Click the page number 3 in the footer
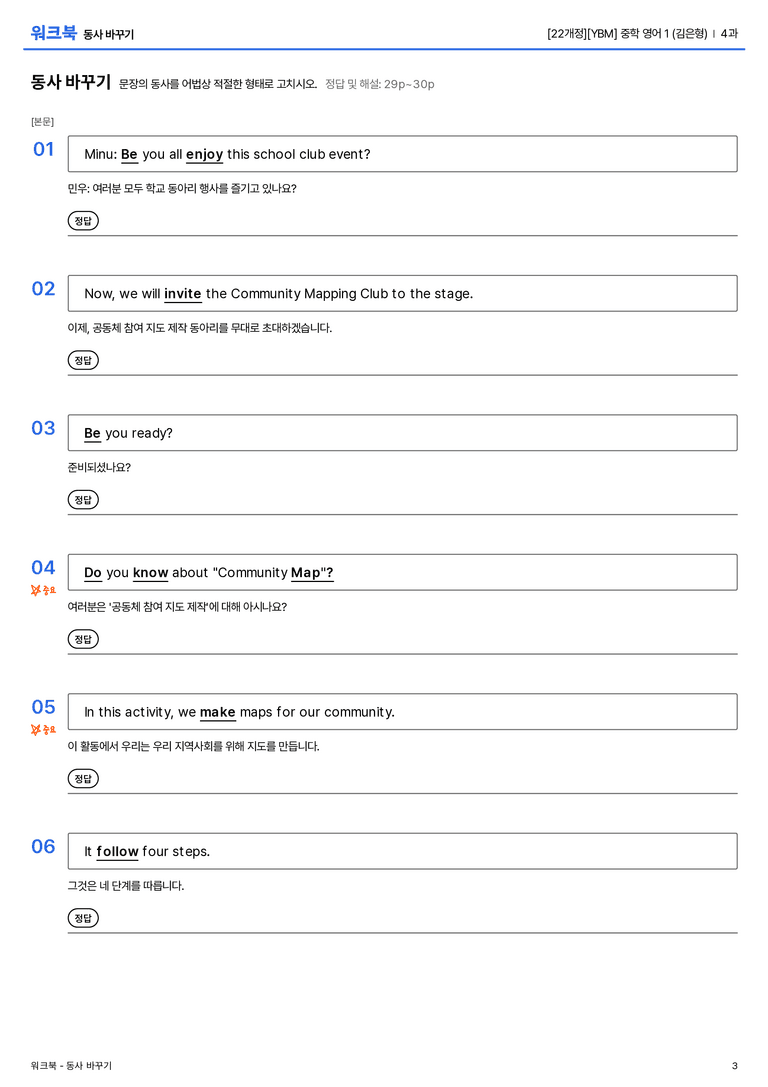Screen dimensions: 768x1087 735,1066
